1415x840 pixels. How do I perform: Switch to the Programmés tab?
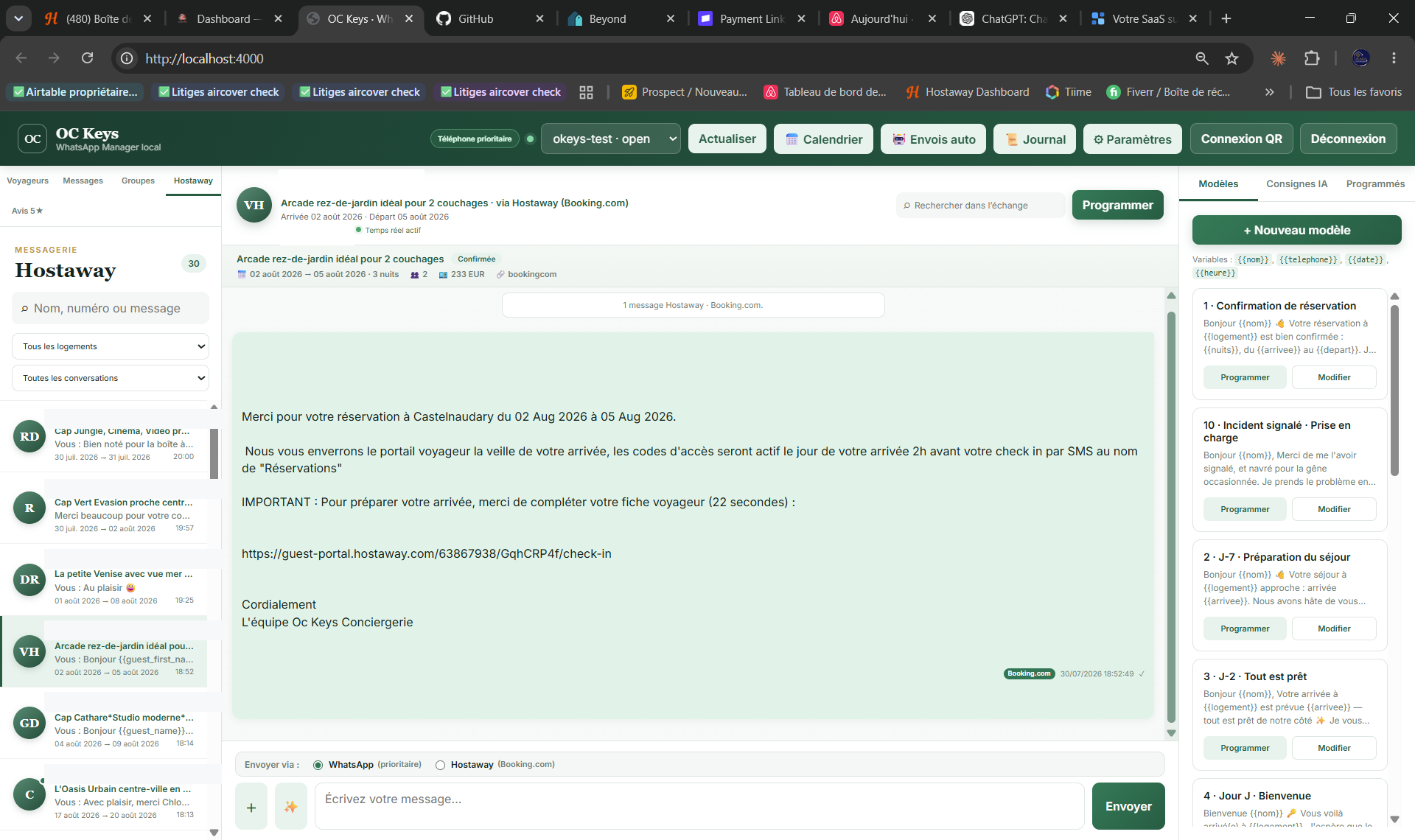[1375, 183]
